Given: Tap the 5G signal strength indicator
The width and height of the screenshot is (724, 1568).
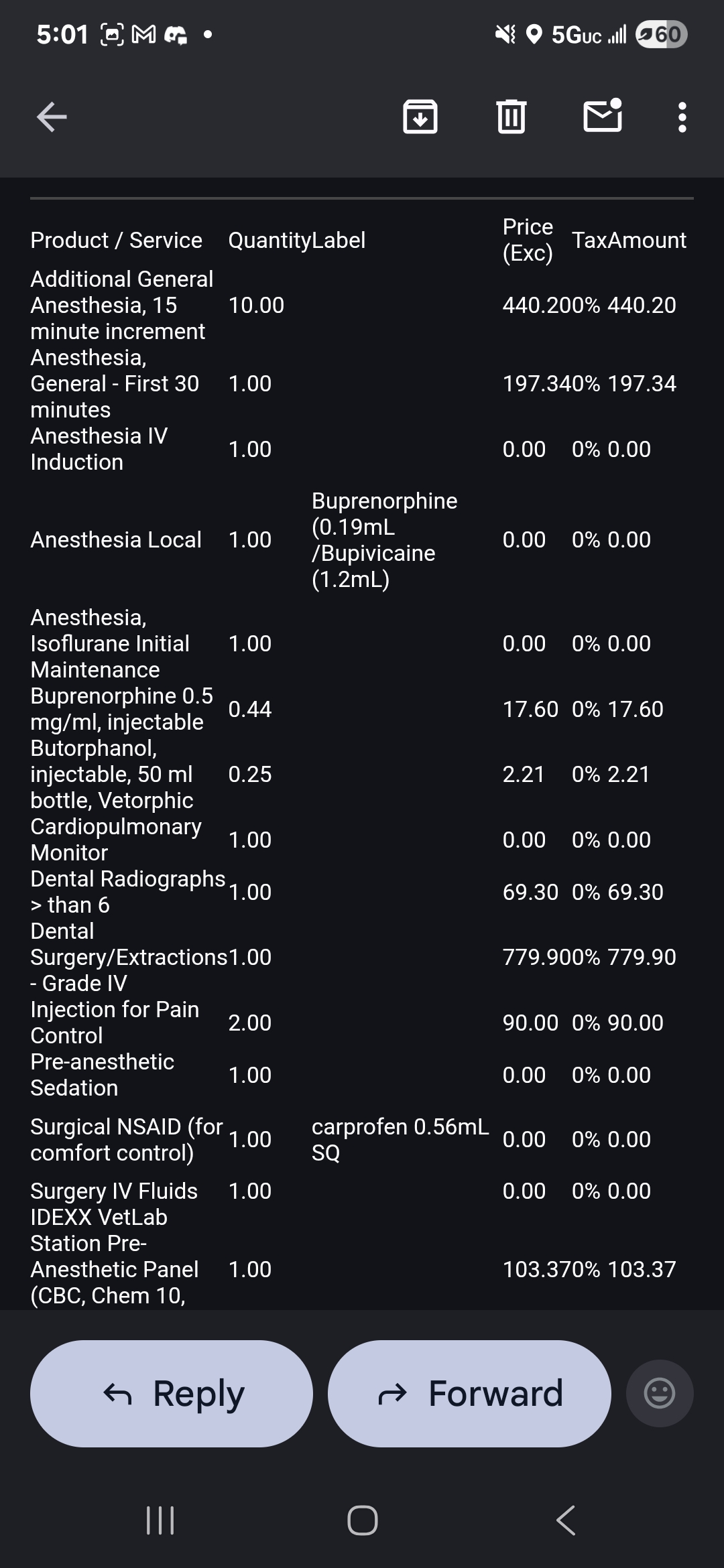Looking at the screenshot, I should pyautogui.click(x=588, y=34).
